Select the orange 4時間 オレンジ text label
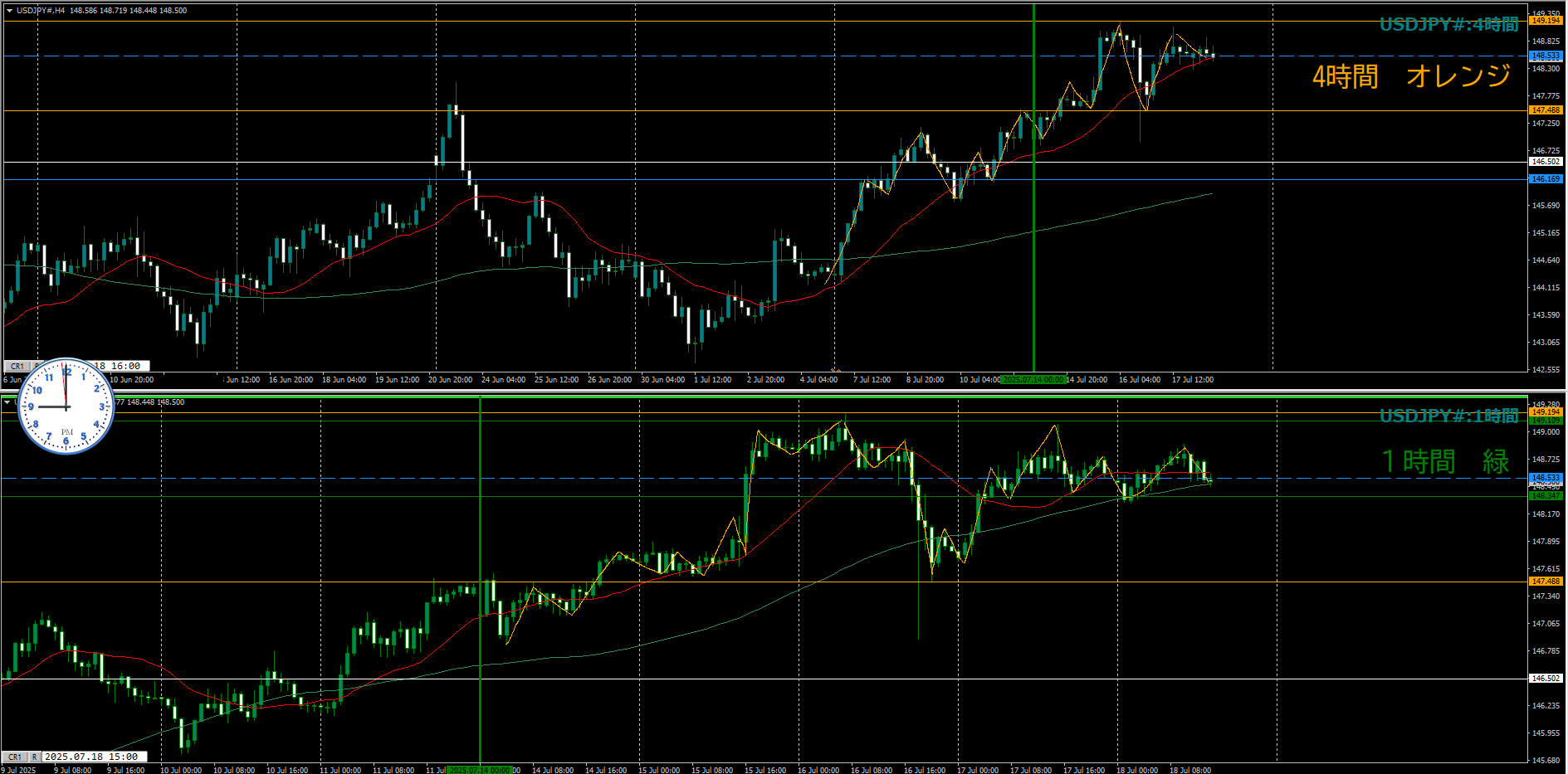The width and height of the screenshot is (1568, 774). pos(1411,76)
